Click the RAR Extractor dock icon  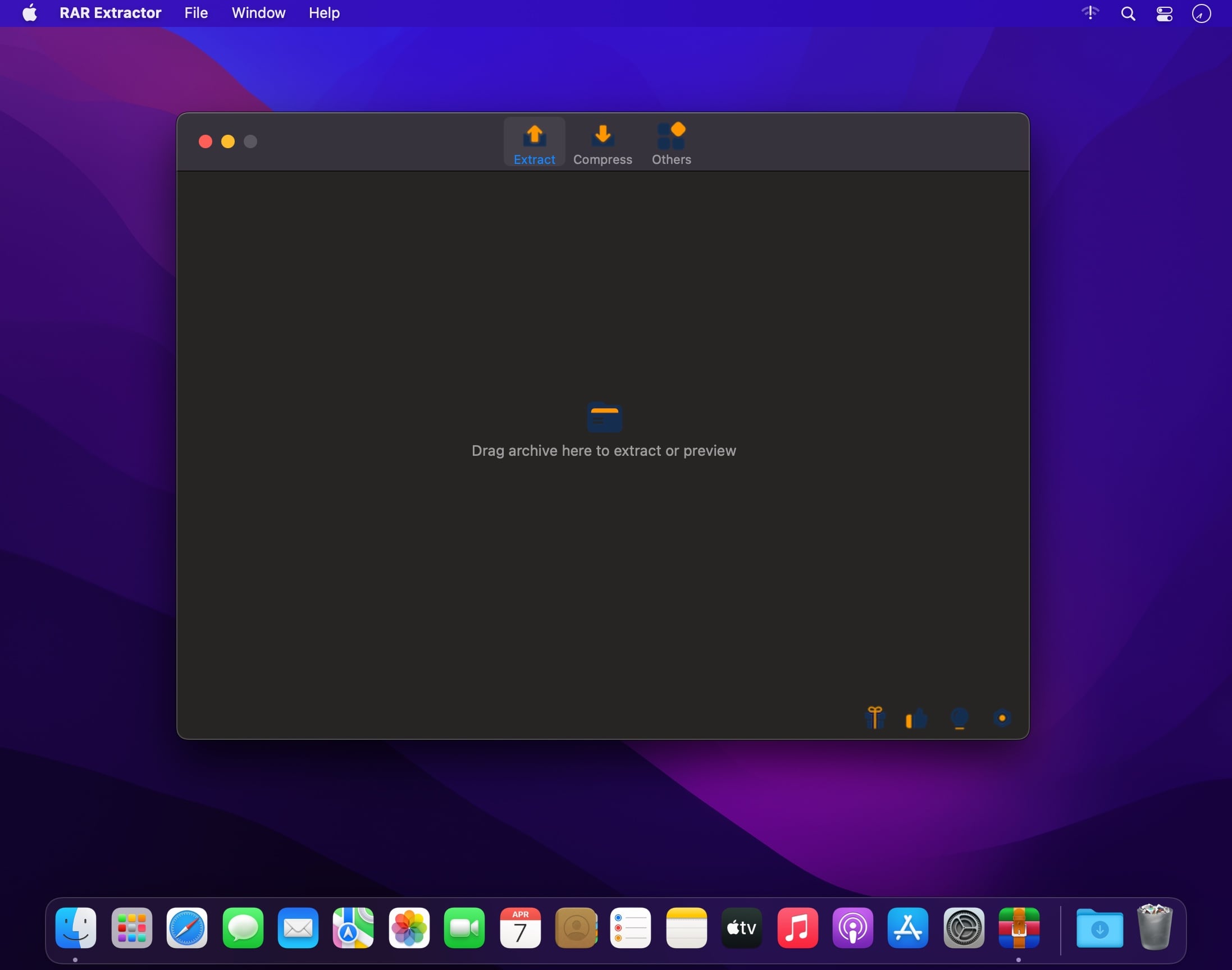[1019, 928]
